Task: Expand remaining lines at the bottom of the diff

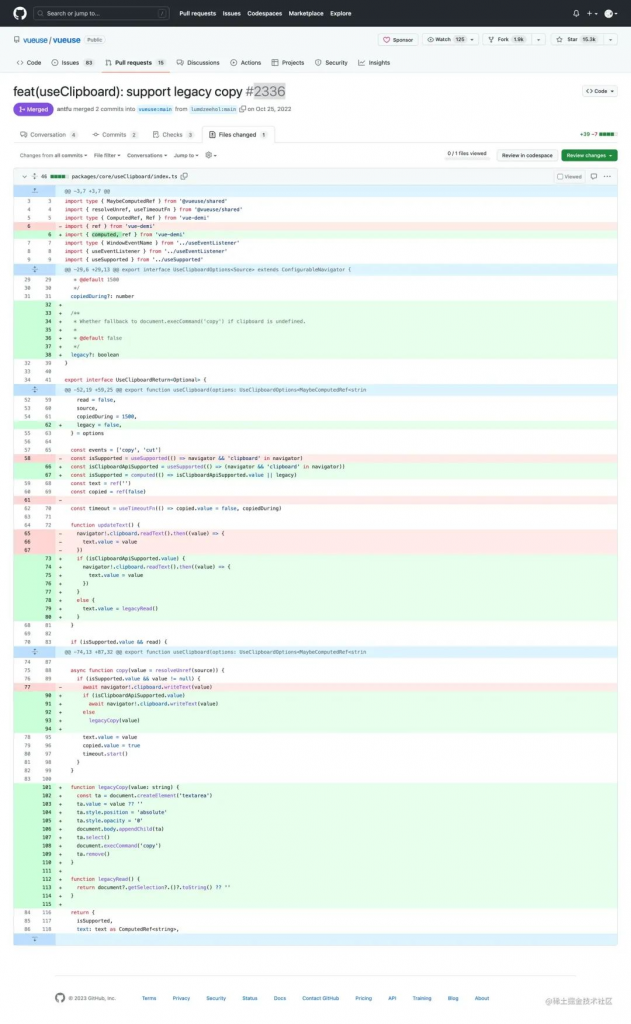Action: pos(35,939)
